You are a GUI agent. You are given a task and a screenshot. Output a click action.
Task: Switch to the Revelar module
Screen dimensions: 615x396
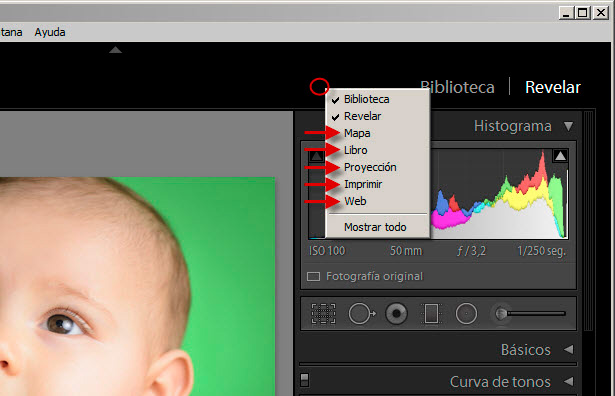(x=553, y=87)
